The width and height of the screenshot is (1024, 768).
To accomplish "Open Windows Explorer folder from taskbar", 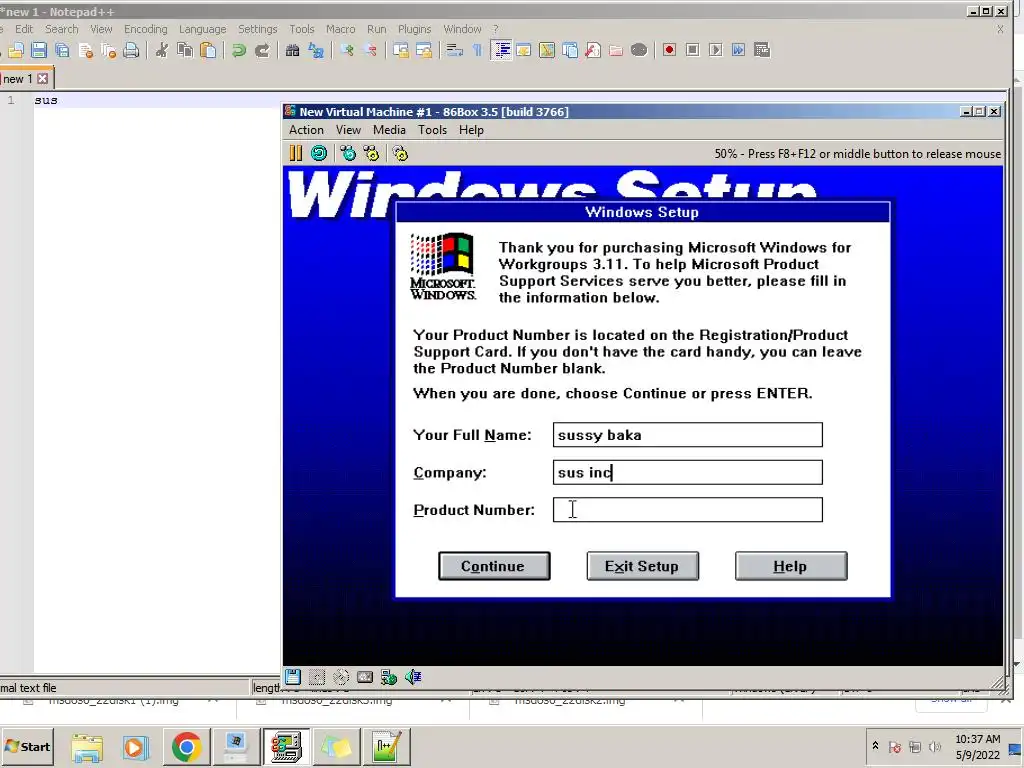I will tap(87, 746).
